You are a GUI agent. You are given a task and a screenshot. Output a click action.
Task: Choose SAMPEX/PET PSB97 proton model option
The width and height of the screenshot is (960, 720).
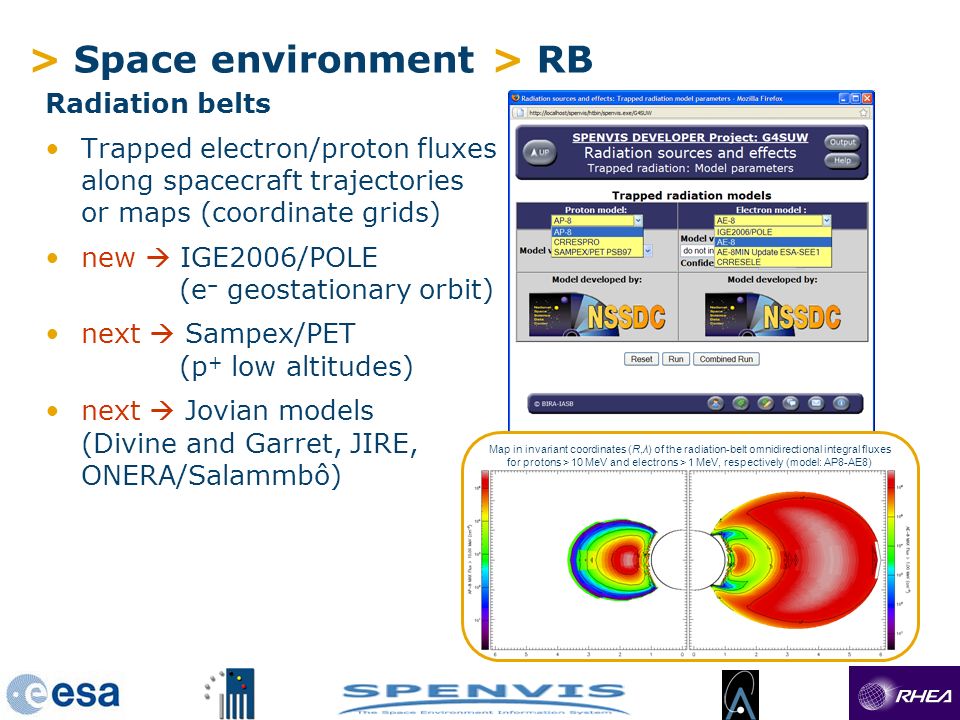598,252
